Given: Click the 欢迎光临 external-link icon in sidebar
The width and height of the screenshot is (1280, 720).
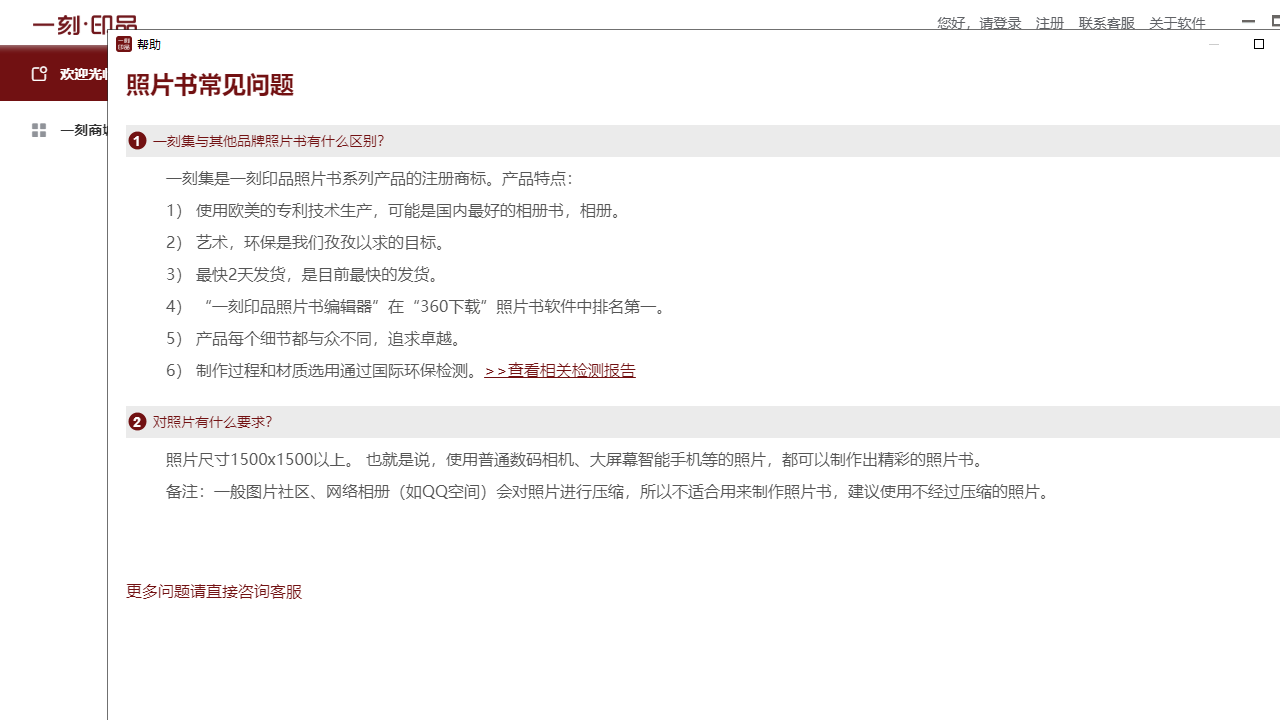Looking at the screenshot, I should [39, 72].
